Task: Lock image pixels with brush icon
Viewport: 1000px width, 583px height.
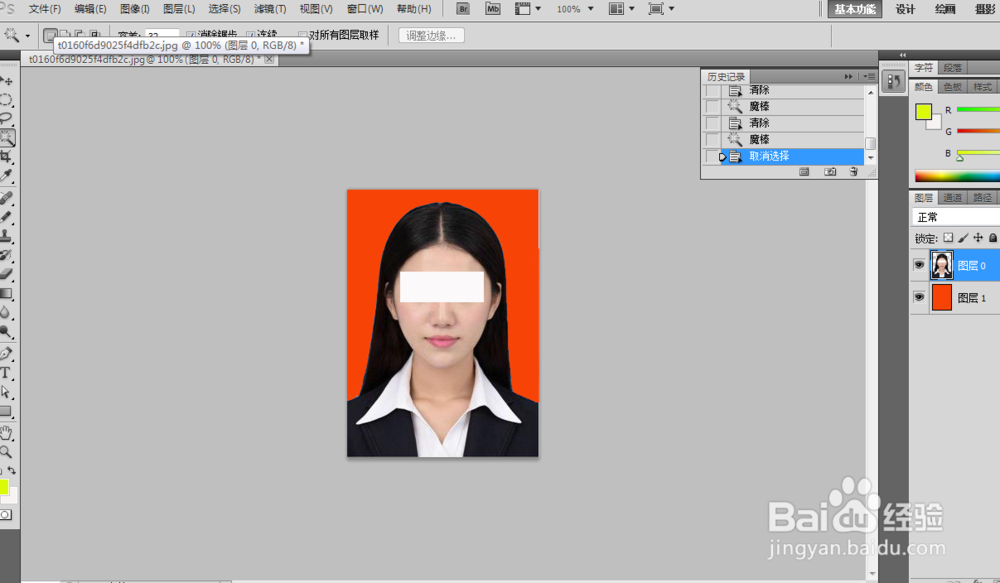Action: coord(963,238)
